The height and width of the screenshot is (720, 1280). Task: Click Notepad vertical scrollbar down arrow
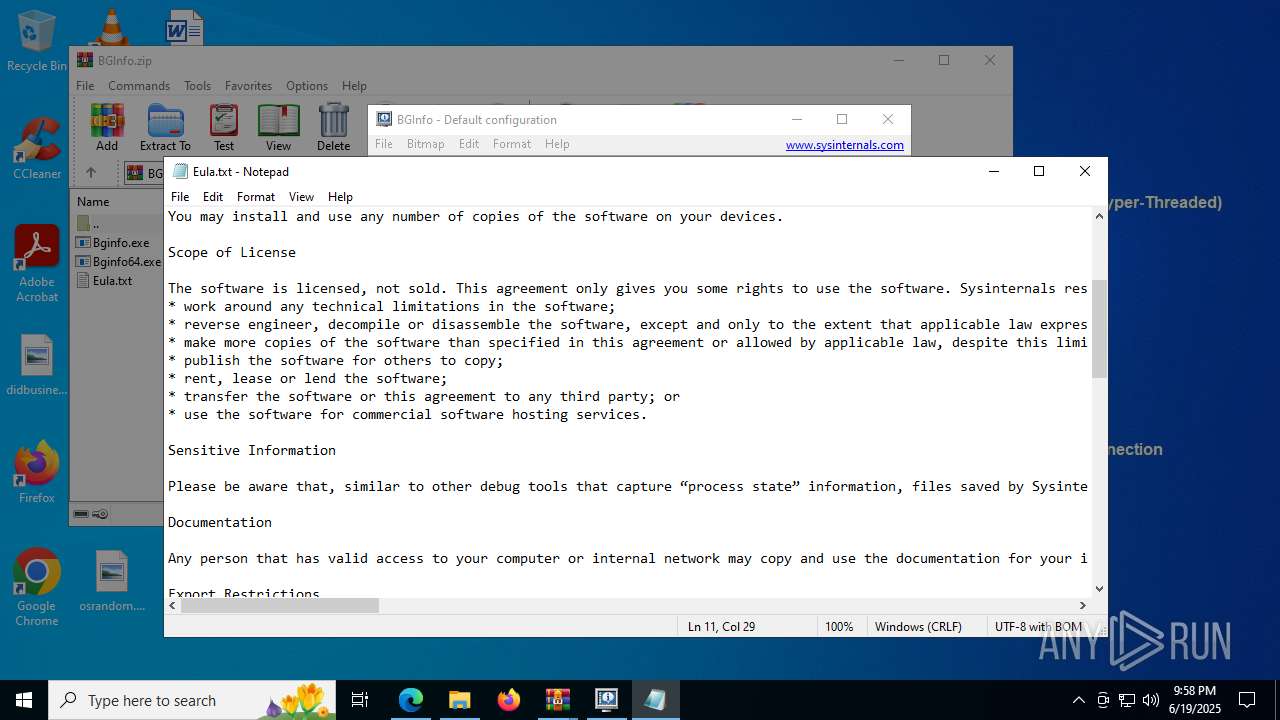[x=1099, y=589]
